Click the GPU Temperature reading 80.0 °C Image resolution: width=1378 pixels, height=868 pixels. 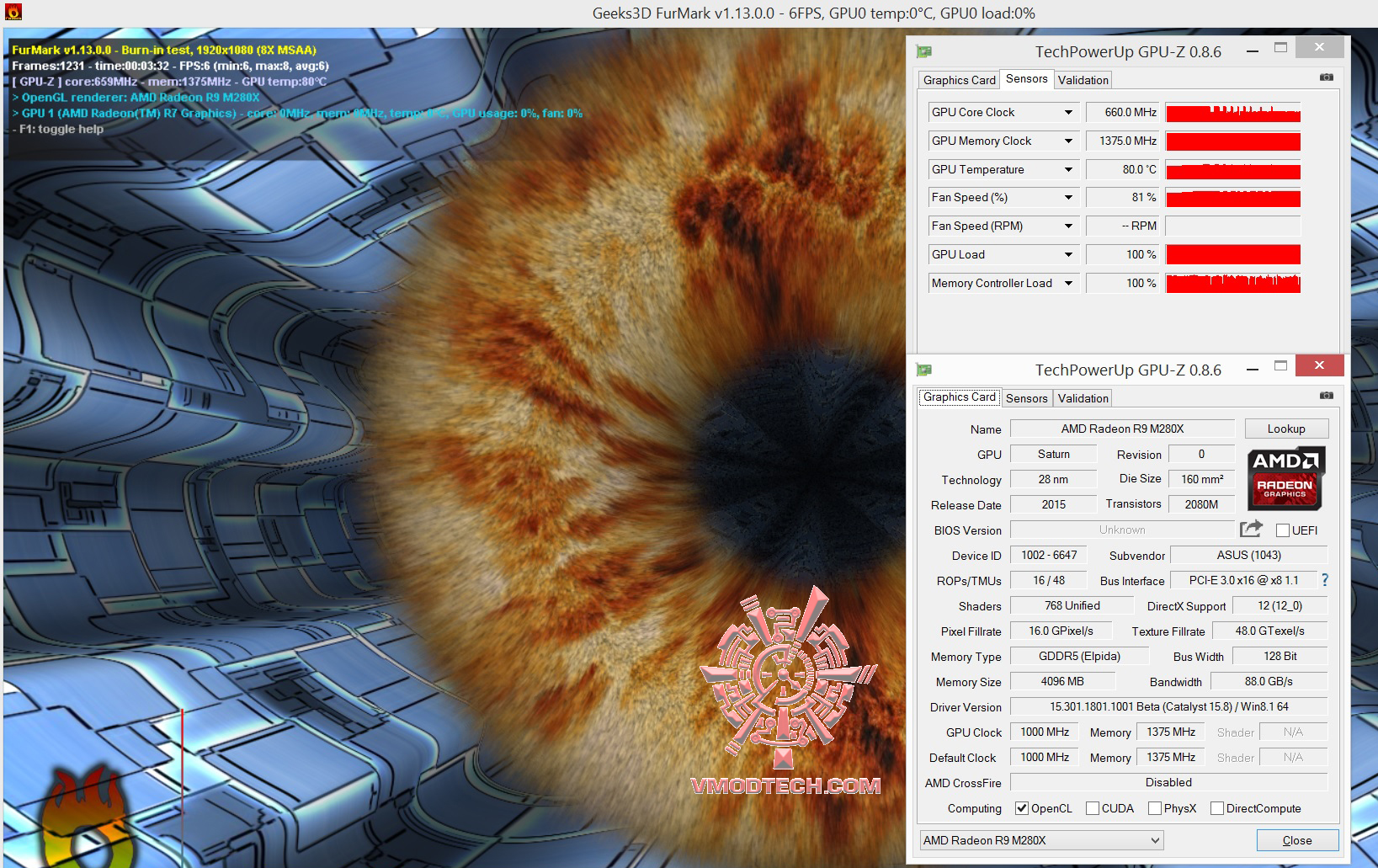(1122, 170)
